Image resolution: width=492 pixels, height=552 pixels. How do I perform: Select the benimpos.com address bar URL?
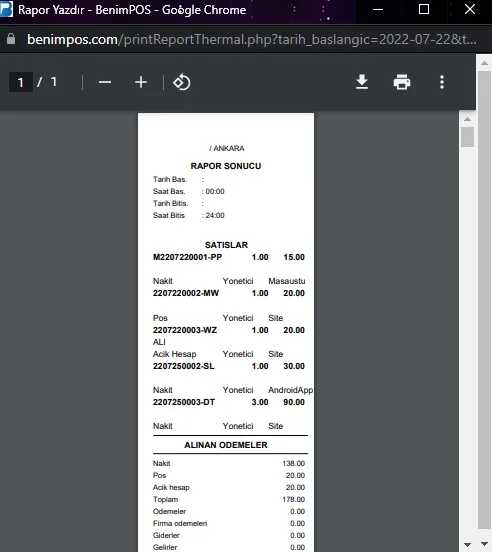click(252, 39)
